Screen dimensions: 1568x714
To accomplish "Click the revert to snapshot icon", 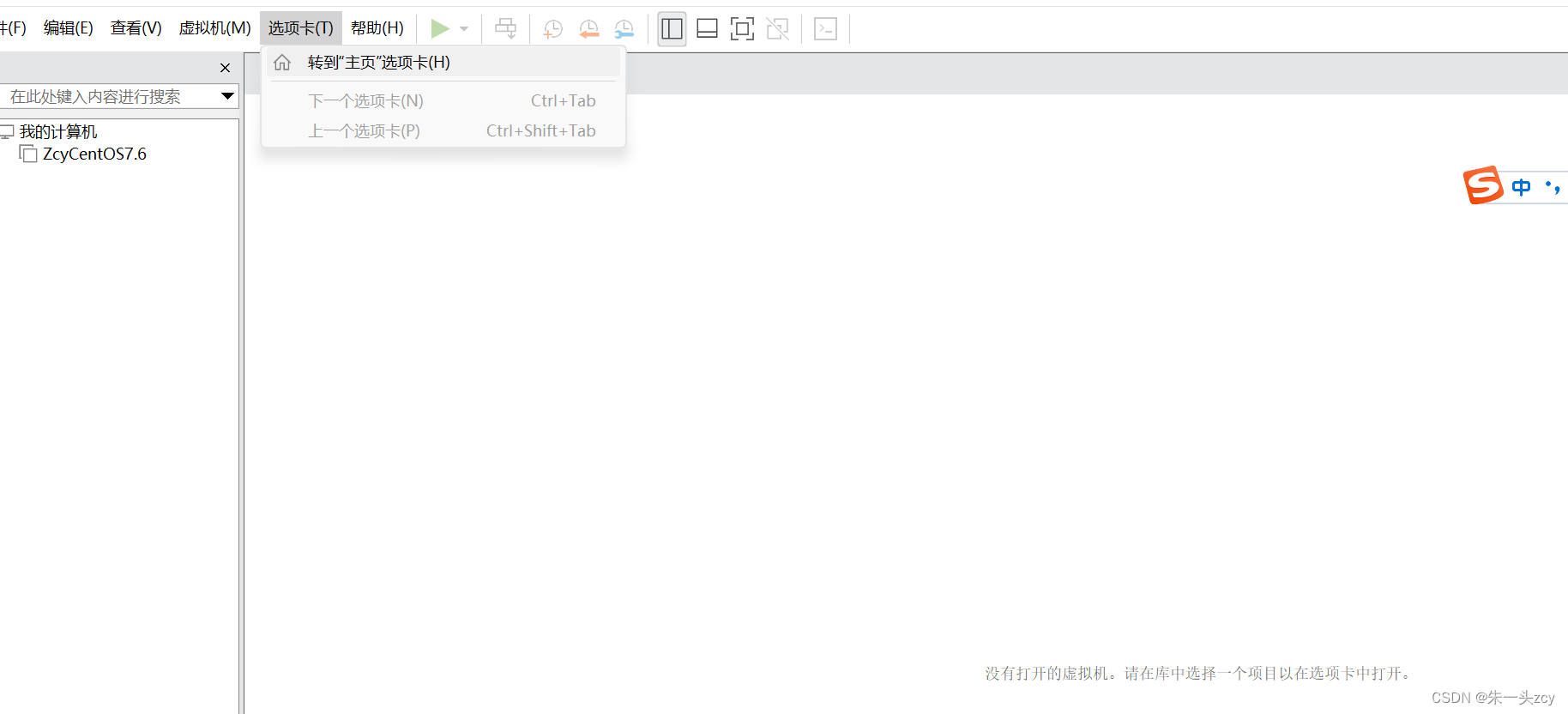I will pos(588,28).
